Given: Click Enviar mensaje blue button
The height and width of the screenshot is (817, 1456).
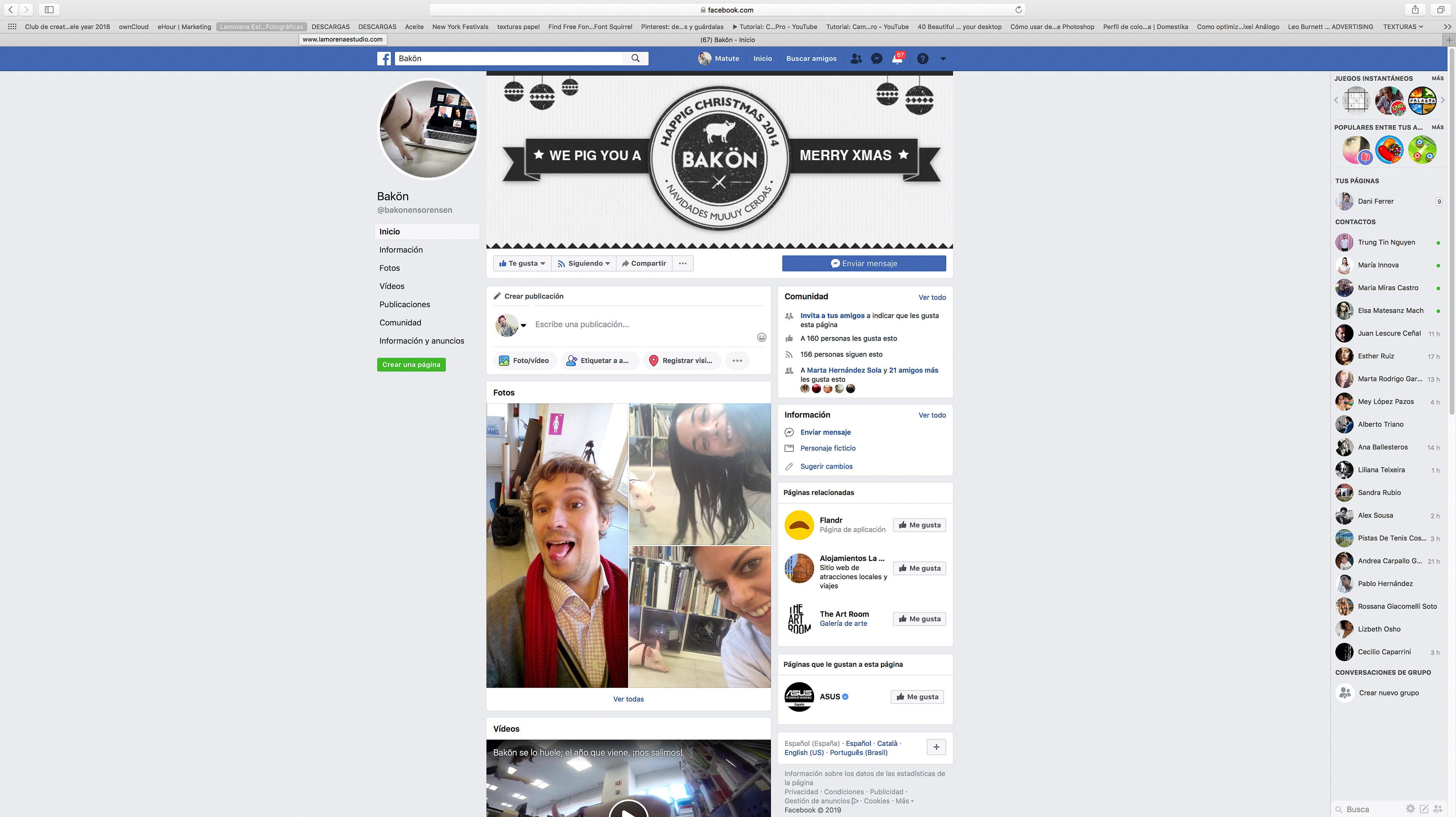Looking at the screenshot, I should click(864, 263).
